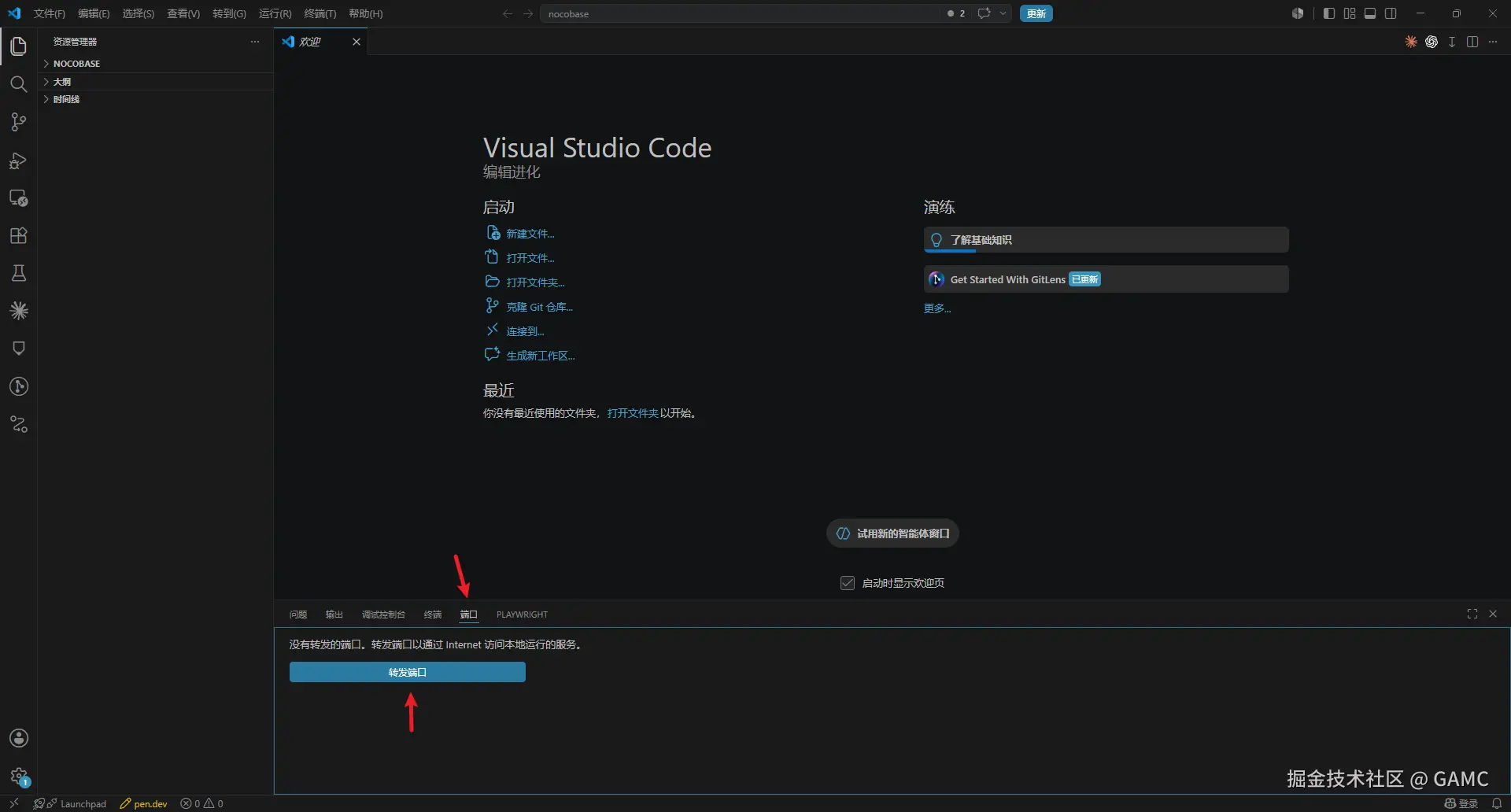
Task: Click the notifications bell in the status bar
Action: click(1496, 803)
